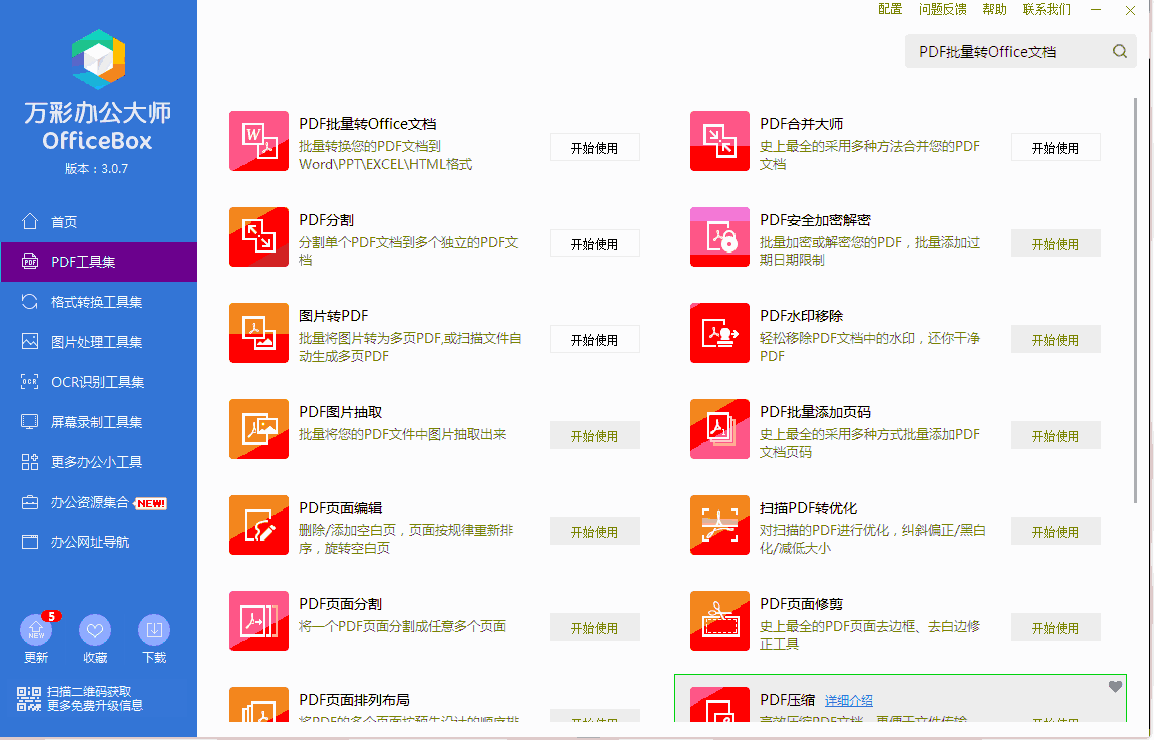Go to 首页 in the sidebar
Viewport: 1154px width, 740px height.
click(x=99, y=222)
